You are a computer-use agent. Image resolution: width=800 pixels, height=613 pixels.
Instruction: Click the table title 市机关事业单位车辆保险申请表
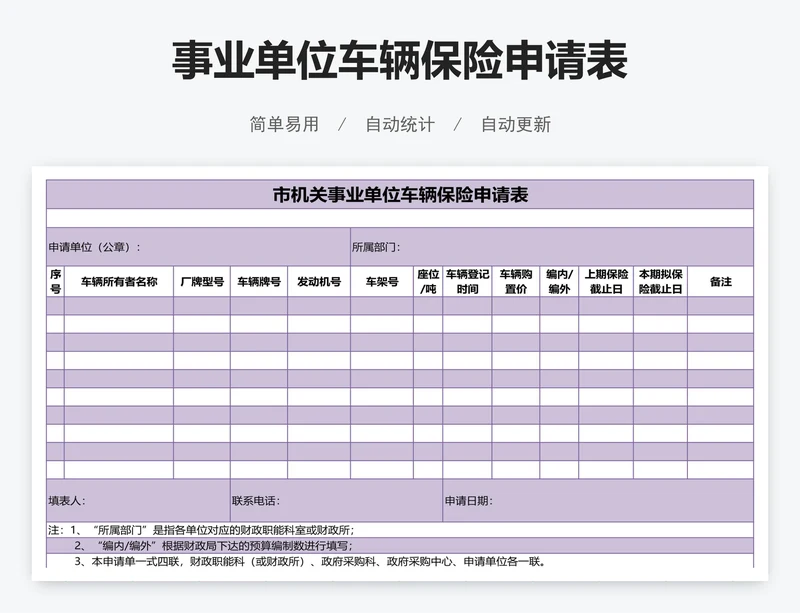[x=400, y=194]
